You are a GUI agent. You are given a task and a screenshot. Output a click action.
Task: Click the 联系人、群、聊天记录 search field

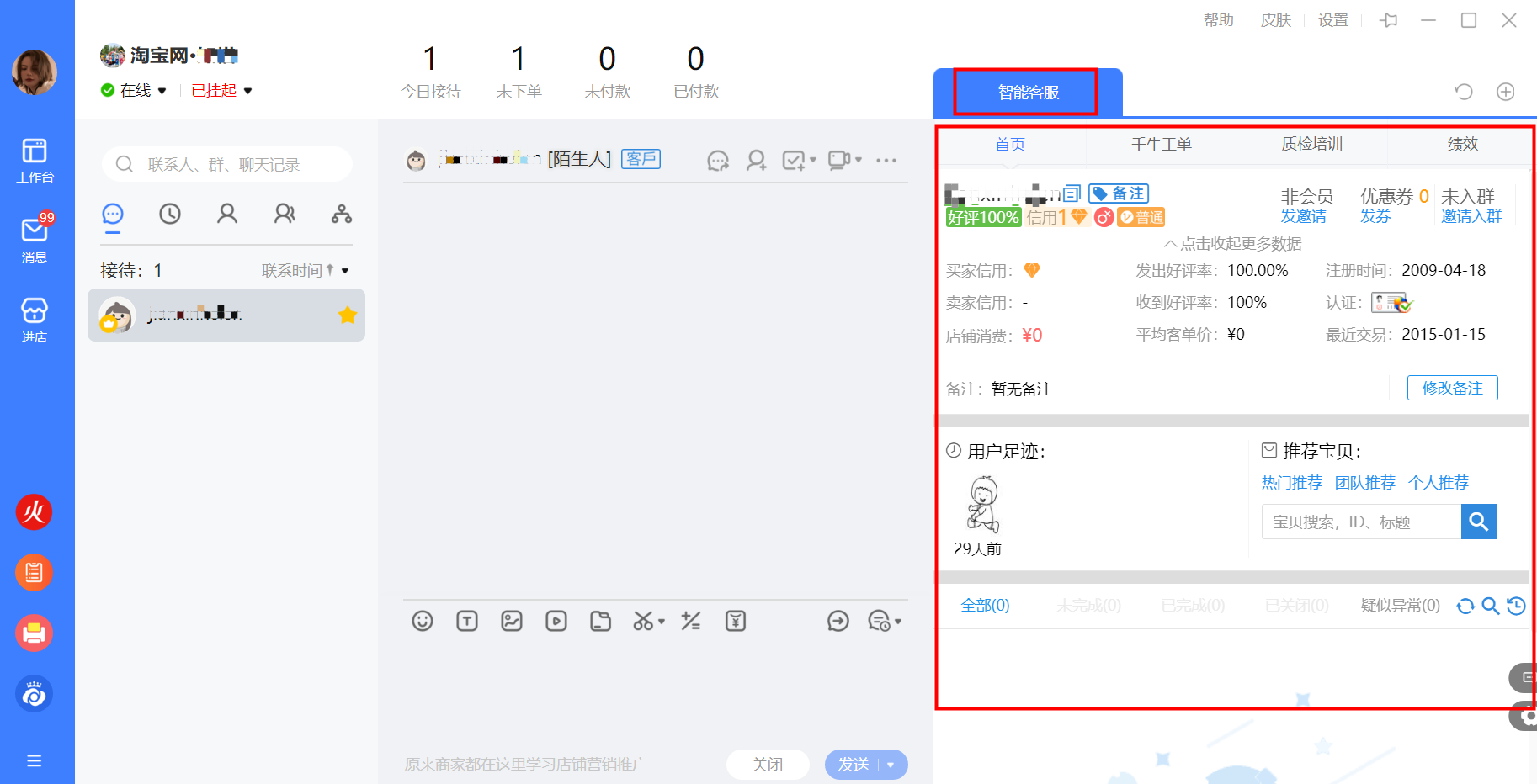(227, 165)
